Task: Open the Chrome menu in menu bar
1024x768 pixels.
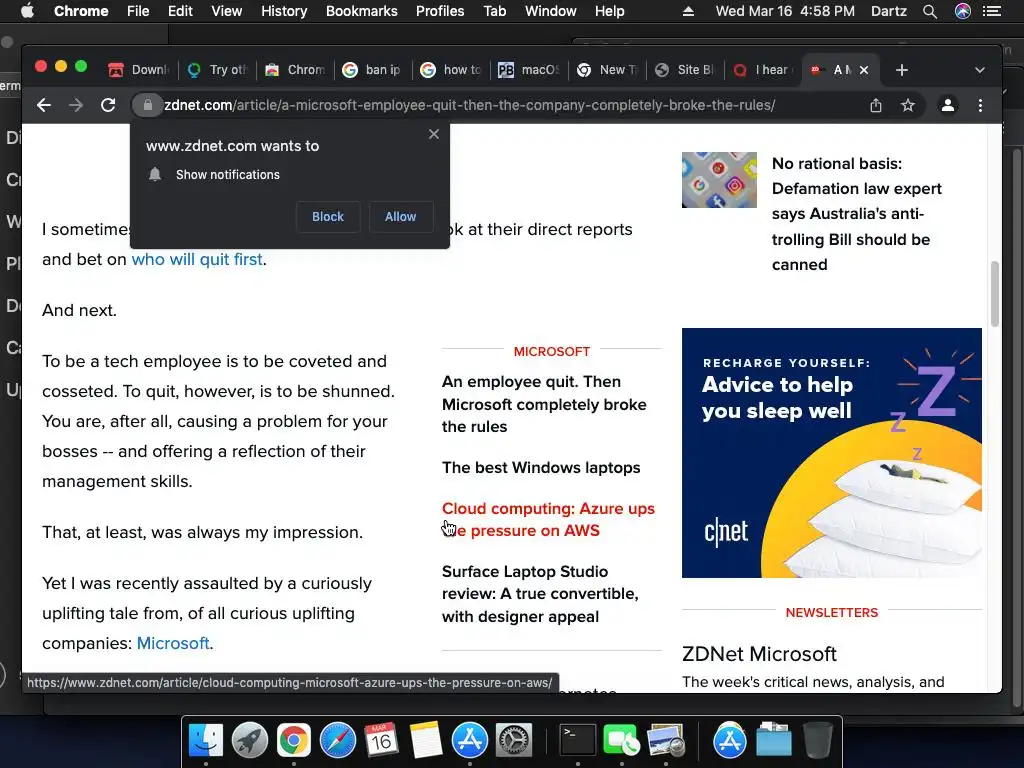Action: pos(81,11)
